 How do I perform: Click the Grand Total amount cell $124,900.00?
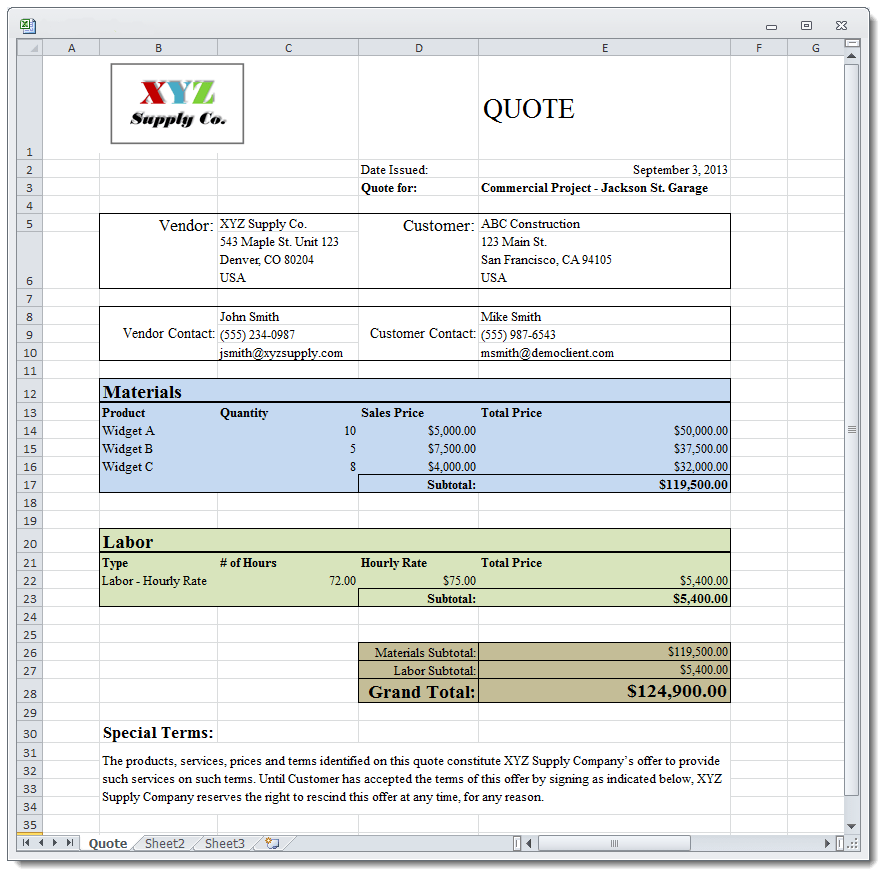604,691
